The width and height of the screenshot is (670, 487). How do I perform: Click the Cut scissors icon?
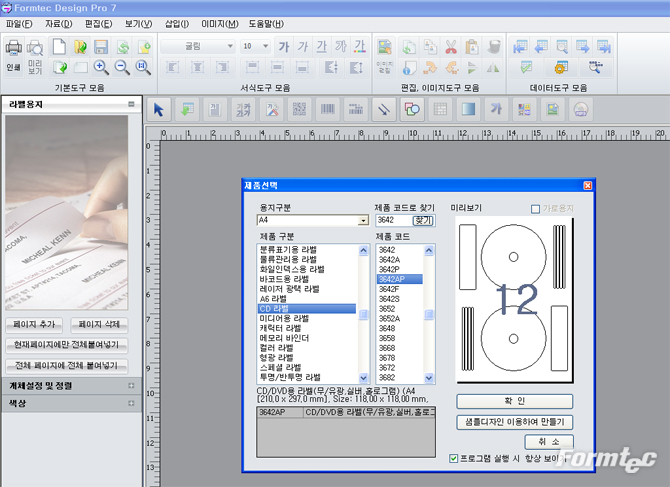tap(451, 47)
